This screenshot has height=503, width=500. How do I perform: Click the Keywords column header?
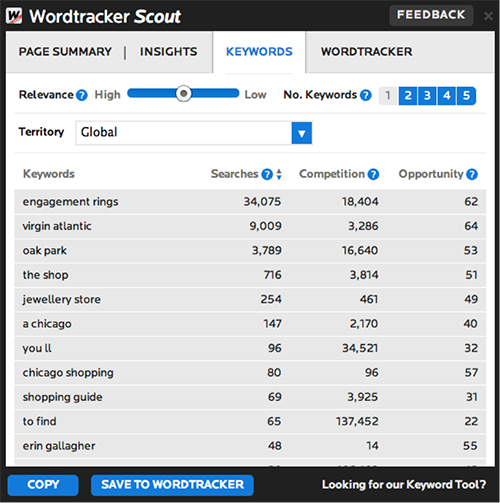pyautogui.click(x=49, y=174)
